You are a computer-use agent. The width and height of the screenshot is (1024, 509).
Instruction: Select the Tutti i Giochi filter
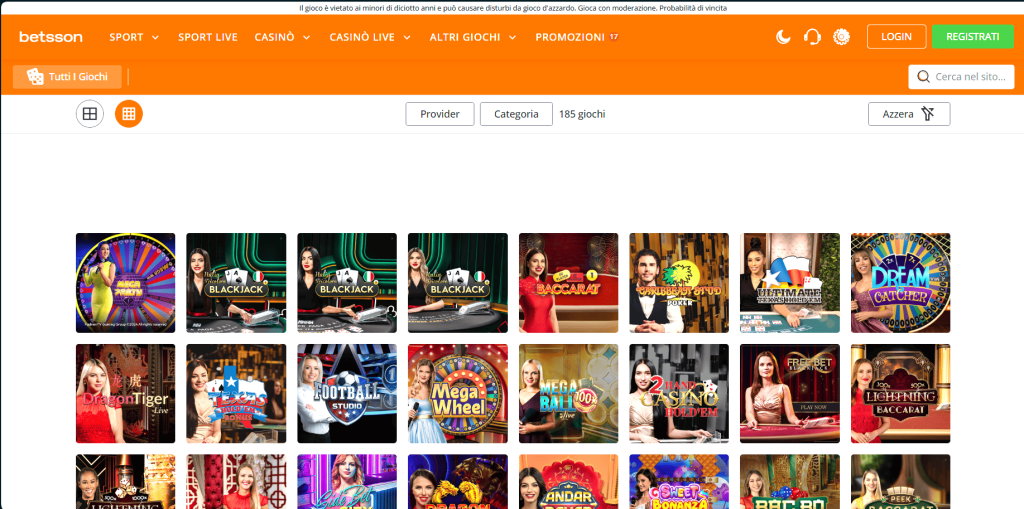point(67,77)
